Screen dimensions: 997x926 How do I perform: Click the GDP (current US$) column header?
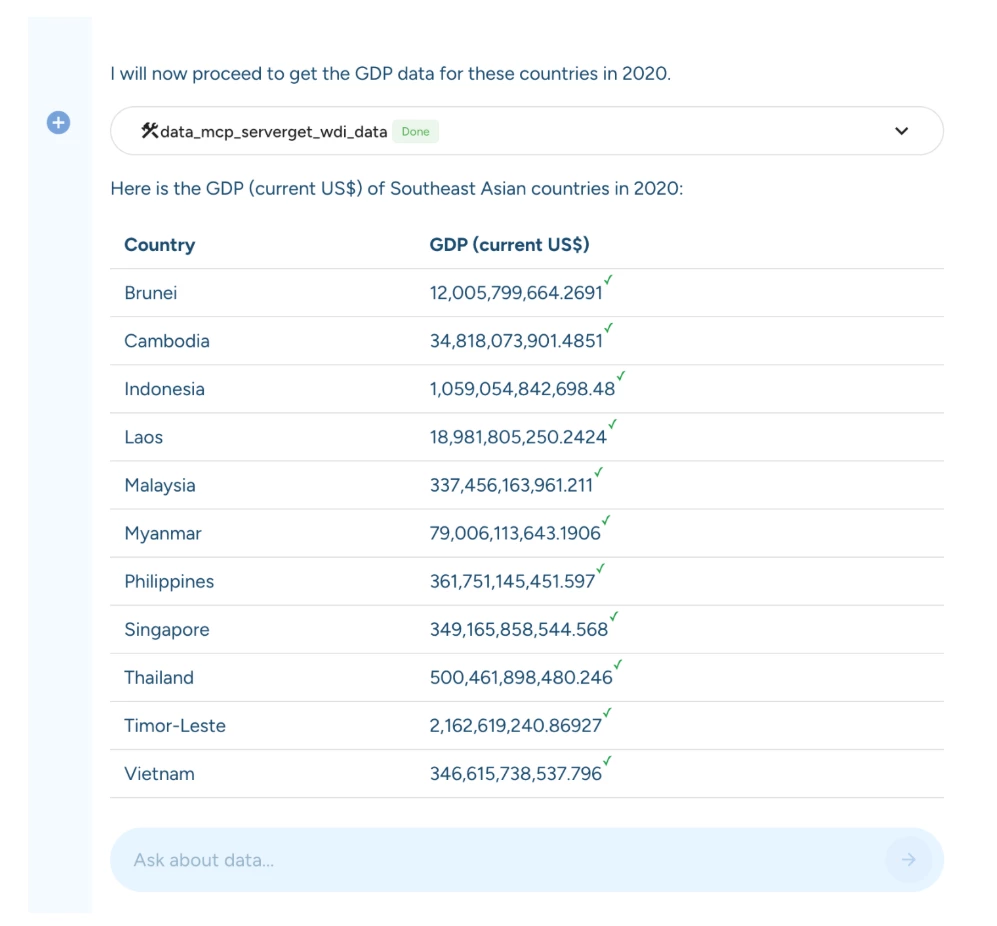(x=509, y=245)
